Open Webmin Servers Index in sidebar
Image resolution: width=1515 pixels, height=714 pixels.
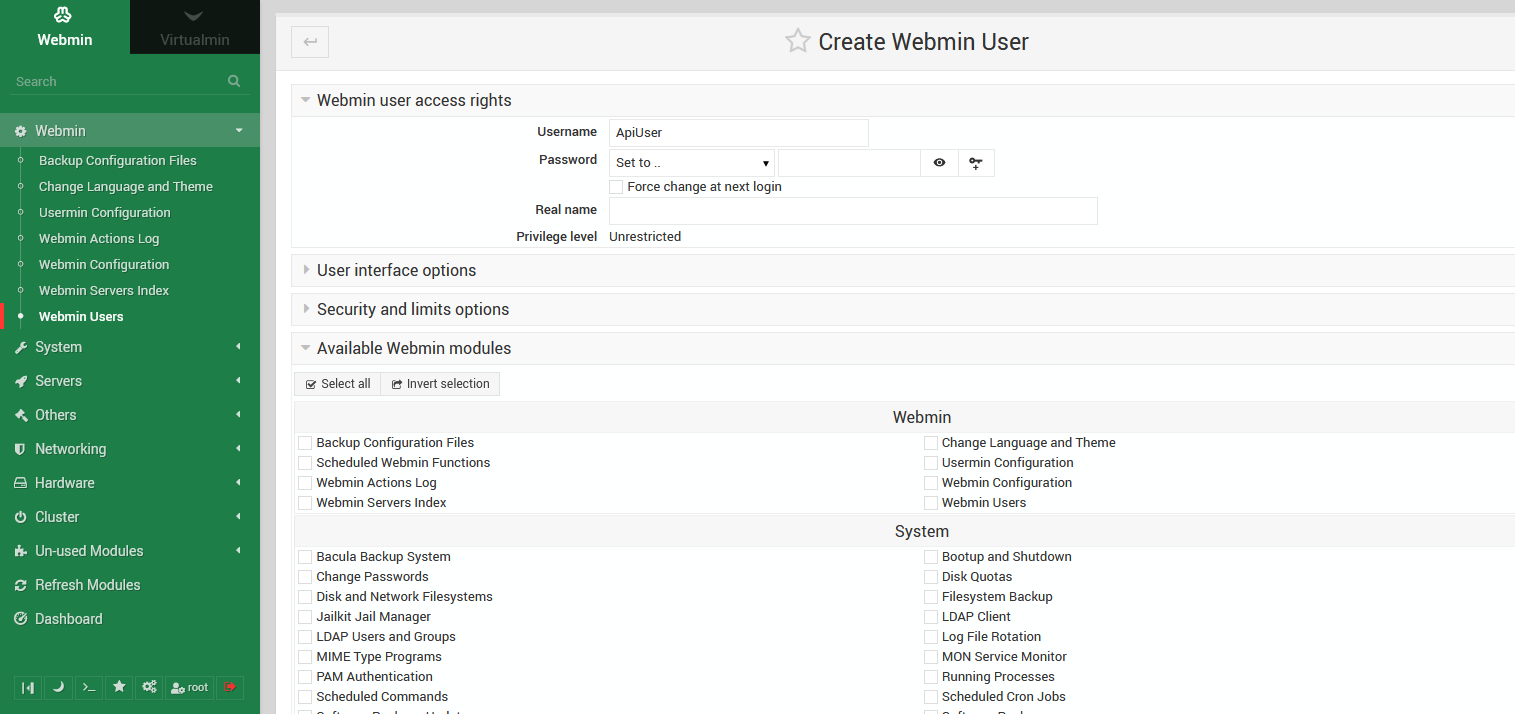tap(104, 291)
